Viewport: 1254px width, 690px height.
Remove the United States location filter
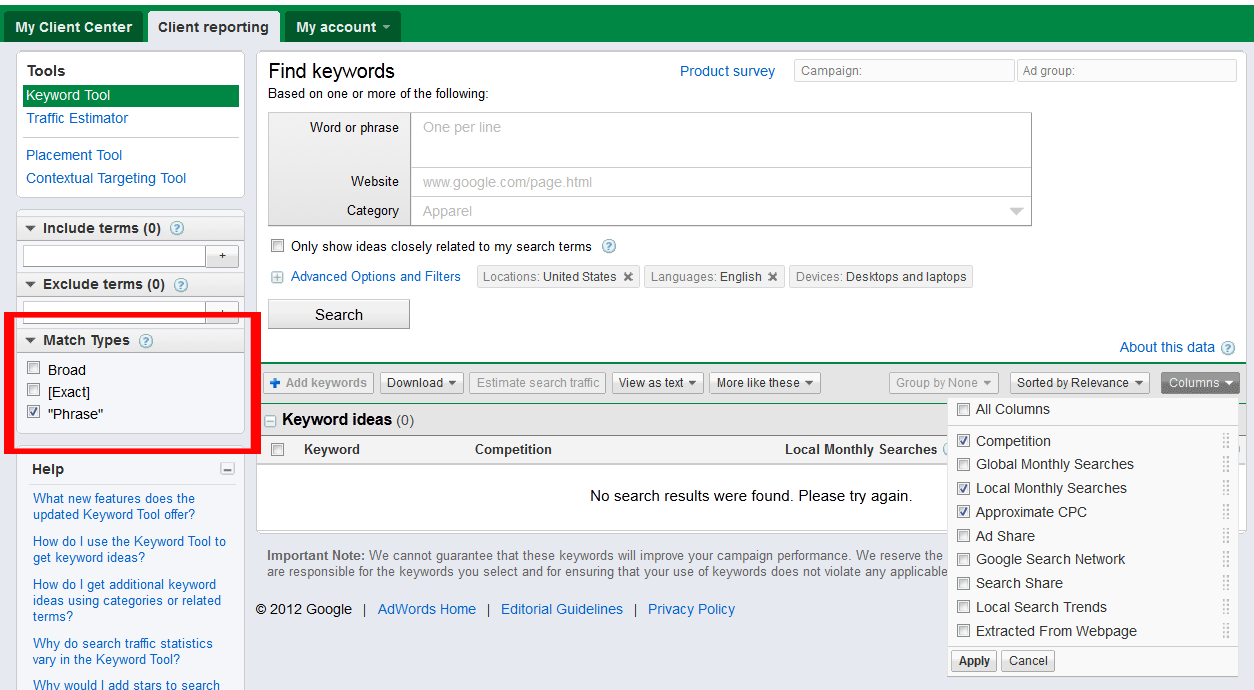(x=628, y=277)
